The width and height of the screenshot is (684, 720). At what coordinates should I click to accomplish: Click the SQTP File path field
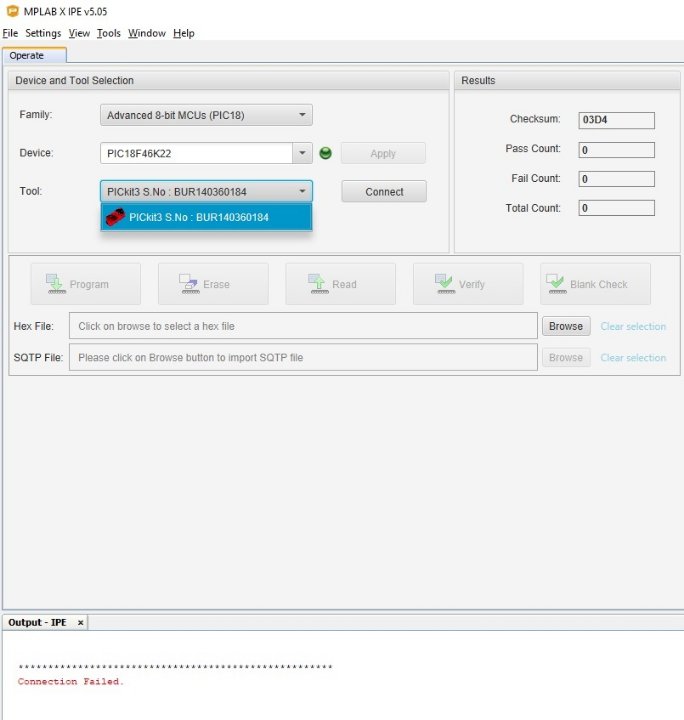(303, 357)
